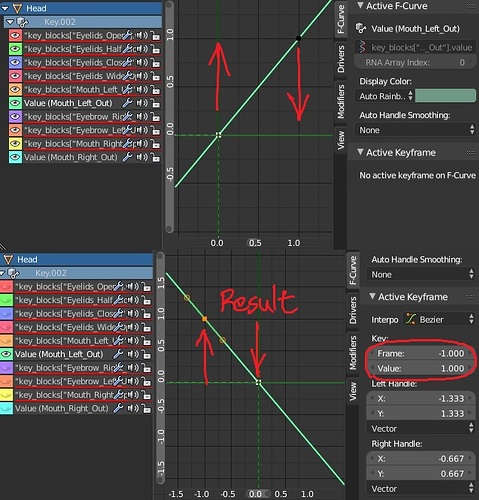Click the RNA Array Index field
479x500 pixels.
(415, 62)
